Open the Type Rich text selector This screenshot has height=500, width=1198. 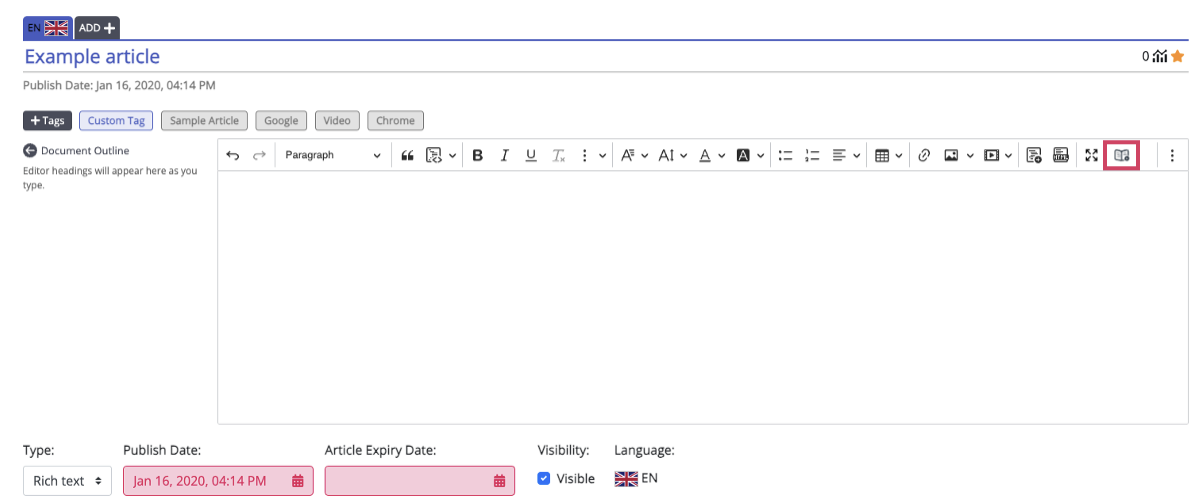[x=67, y=481]
